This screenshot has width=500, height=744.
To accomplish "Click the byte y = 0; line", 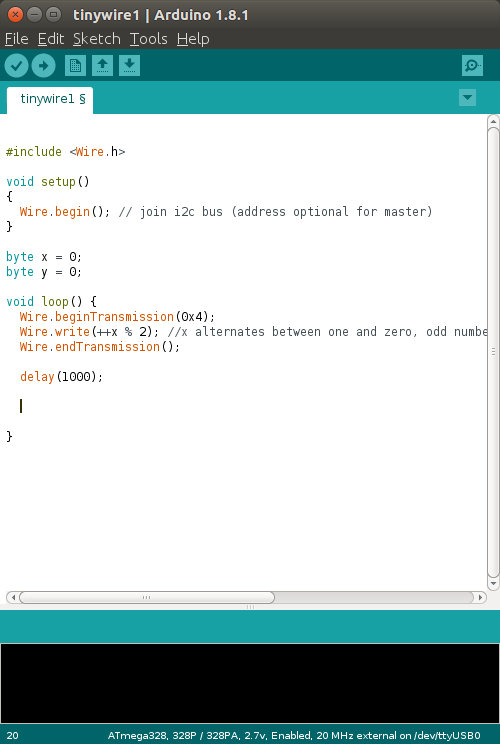I will (x=44, y=272).
